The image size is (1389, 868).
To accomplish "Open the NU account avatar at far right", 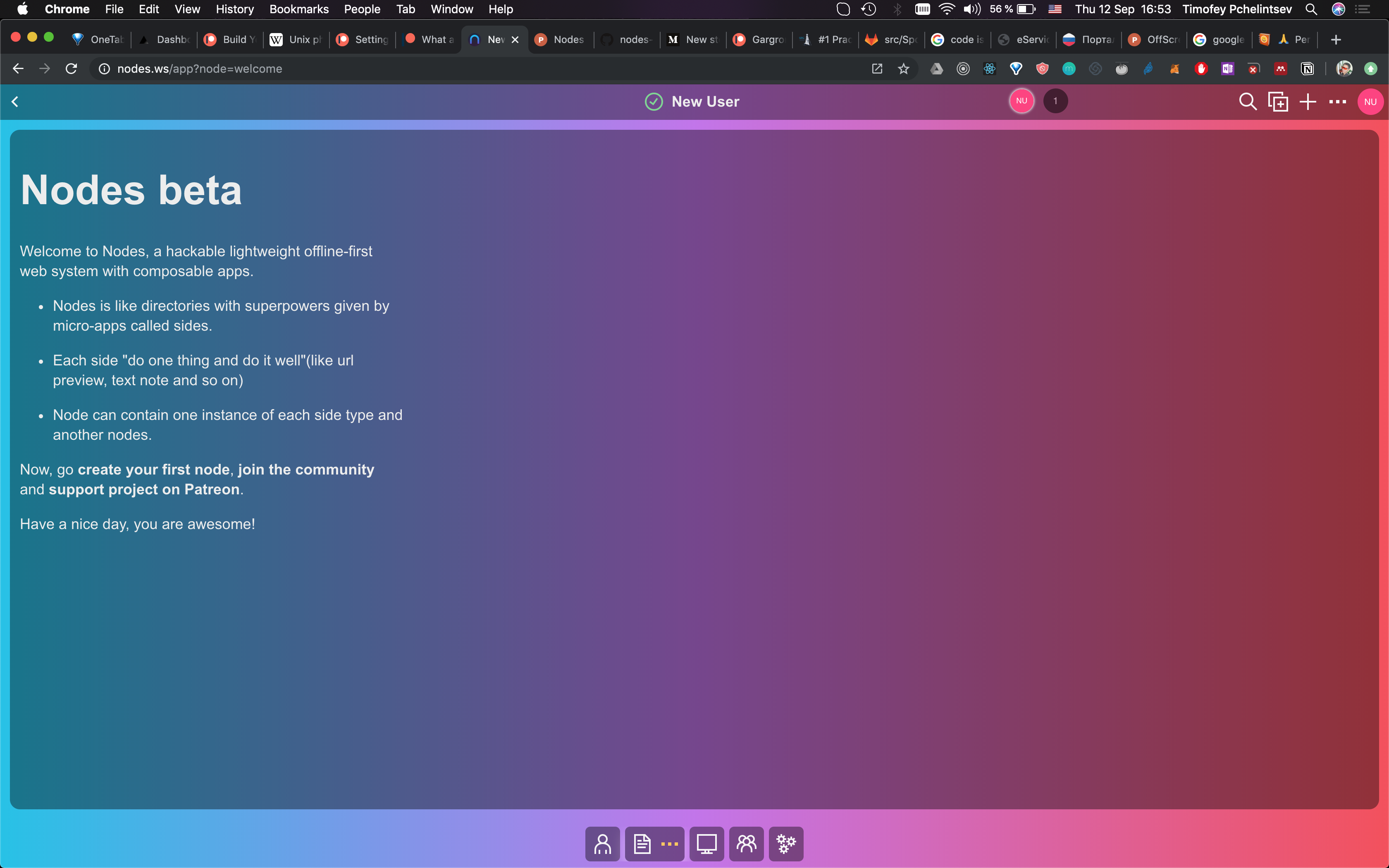I will click(1370, 102).
